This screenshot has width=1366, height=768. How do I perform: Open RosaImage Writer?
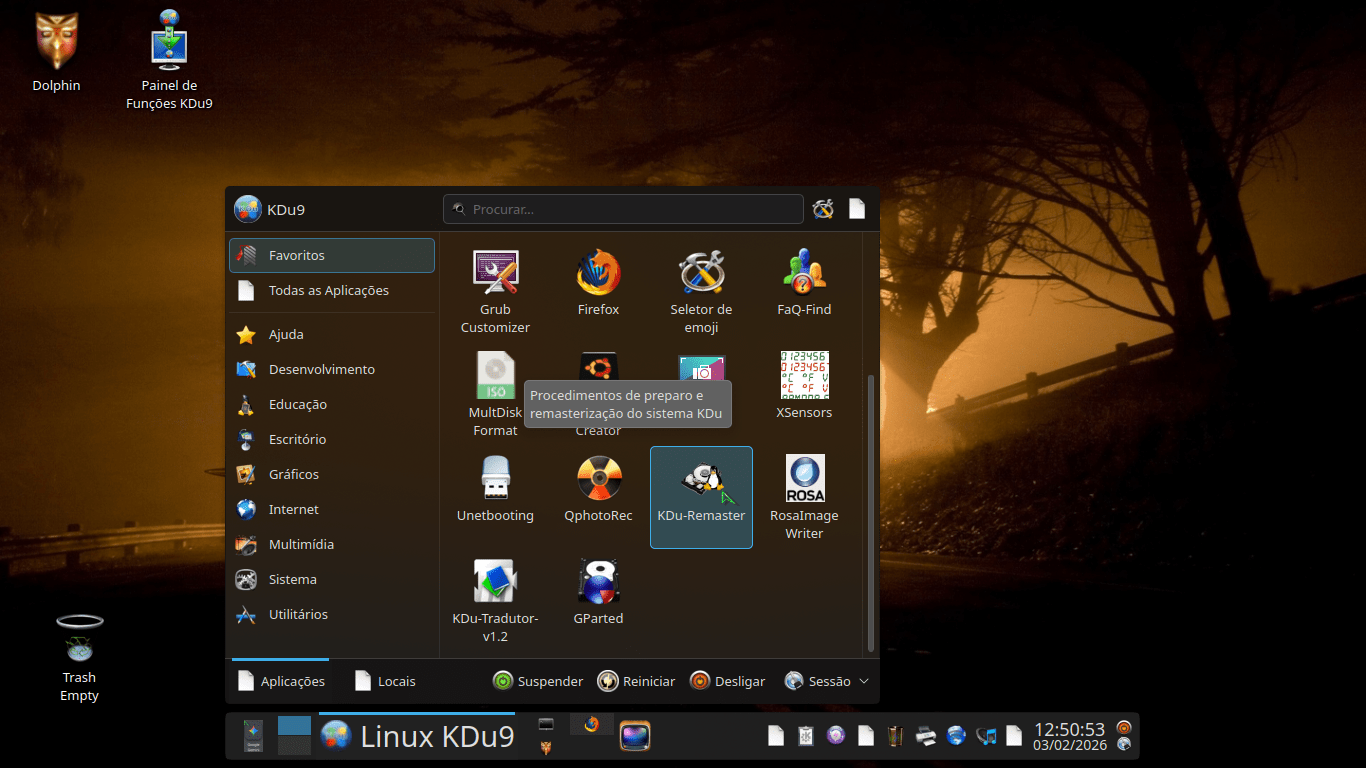click(x=804, y=497)
